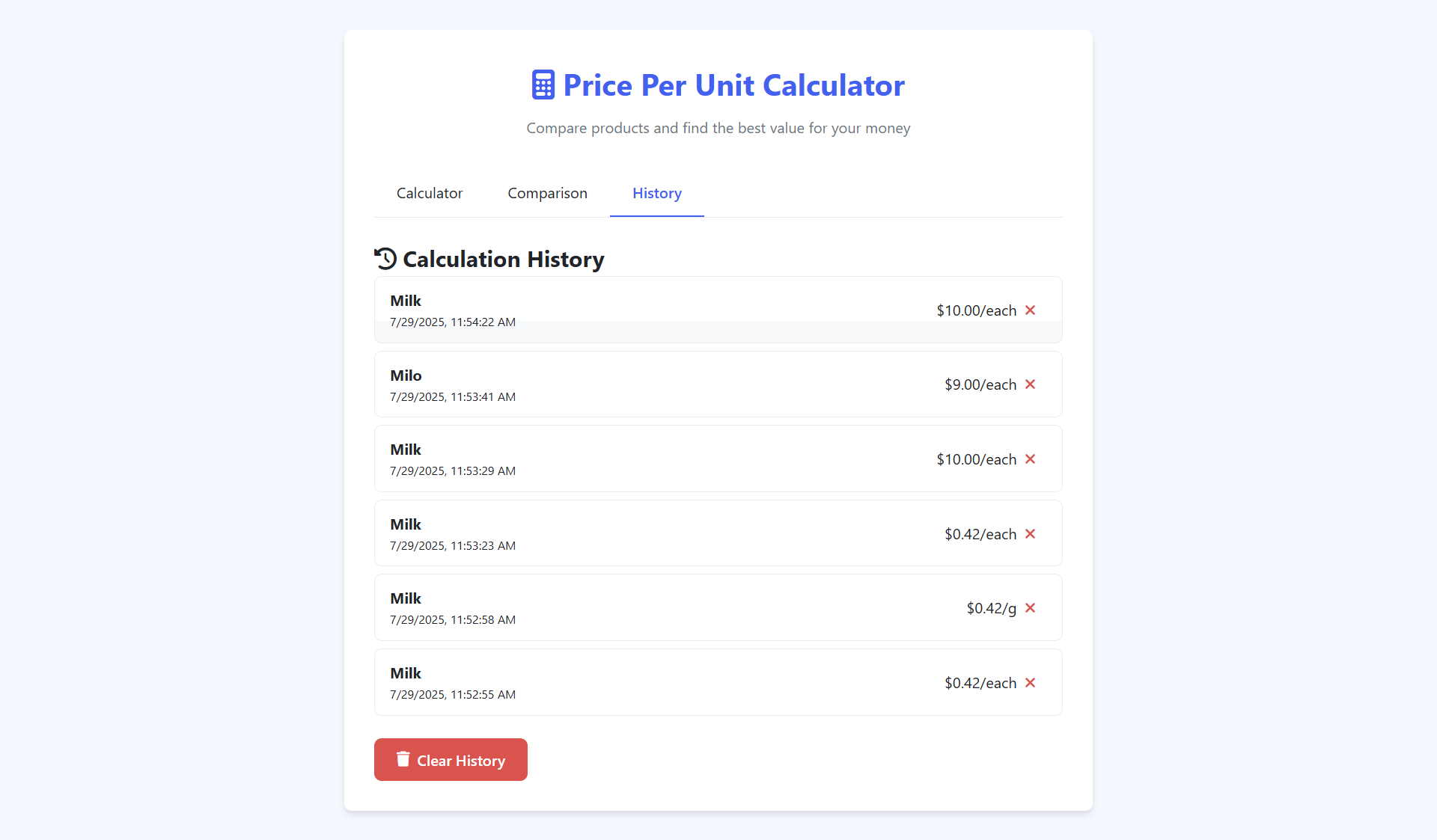This screenshot has height=840, width=1437.
Task: Select the History tab
Action: (x=657, y=193)
